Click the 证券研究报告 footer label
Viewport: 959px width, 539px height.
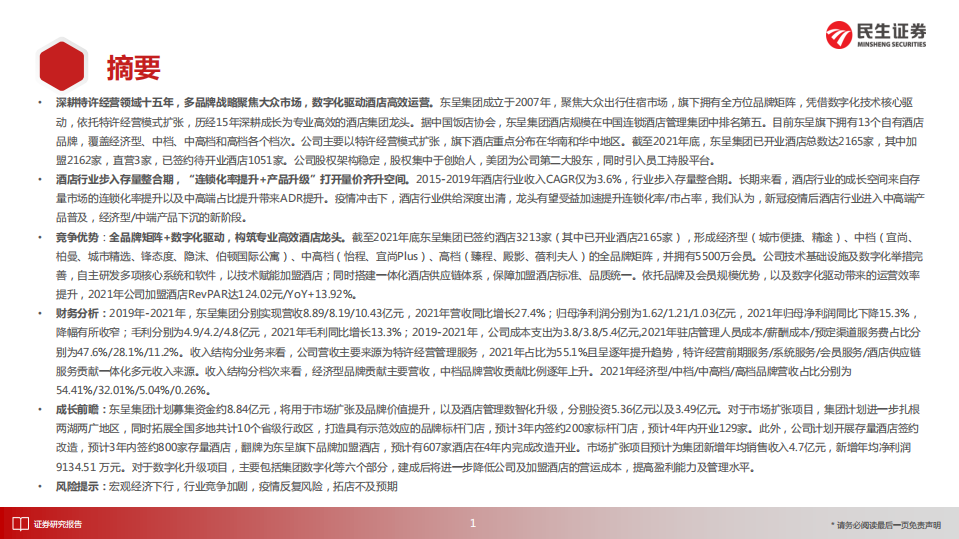pos(57,524)
